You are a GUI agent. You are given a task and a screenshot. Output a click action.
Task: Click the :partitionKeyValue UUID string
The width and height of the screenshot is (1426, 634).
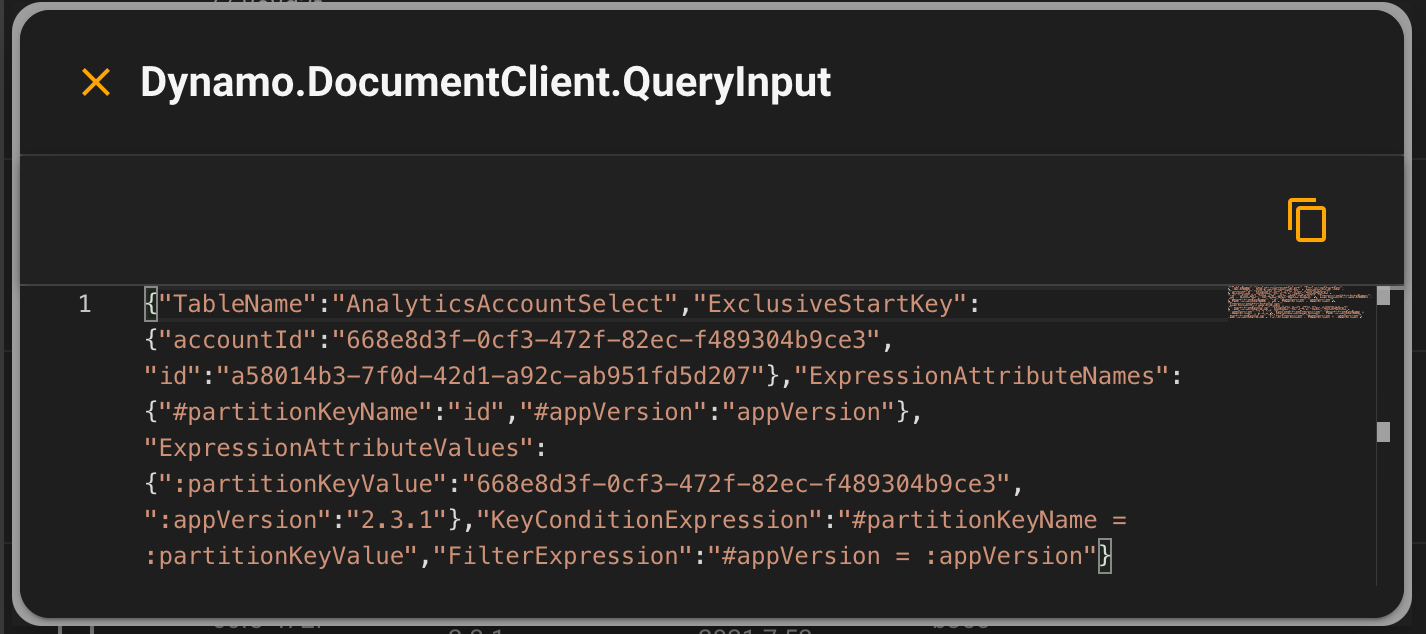click(x=736, y=484)
